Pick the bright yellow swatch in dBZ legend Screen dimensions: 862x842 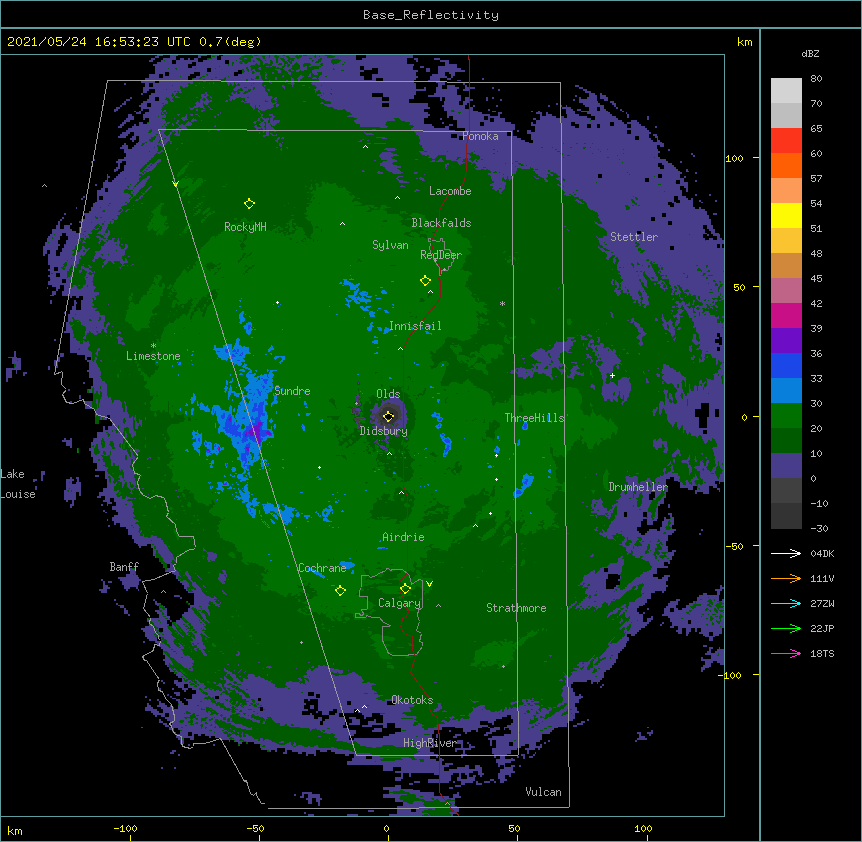click(786, 215)
